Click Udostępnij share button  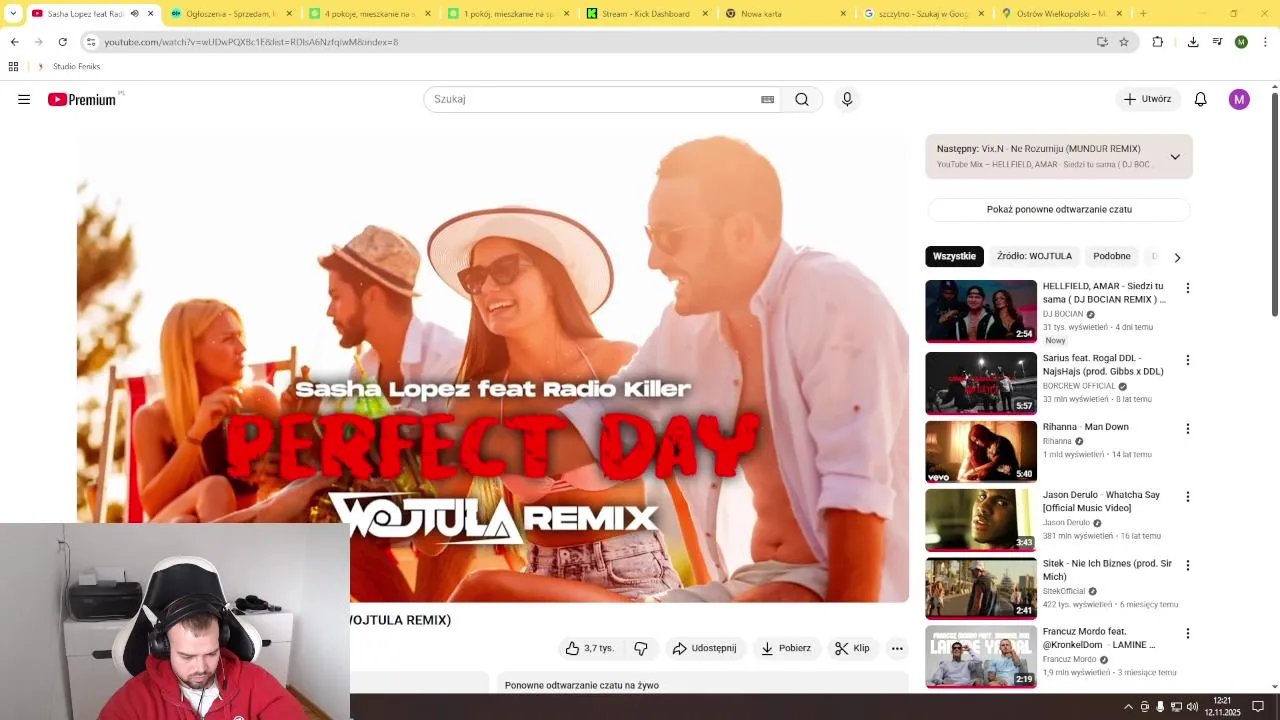pos(704,648)
